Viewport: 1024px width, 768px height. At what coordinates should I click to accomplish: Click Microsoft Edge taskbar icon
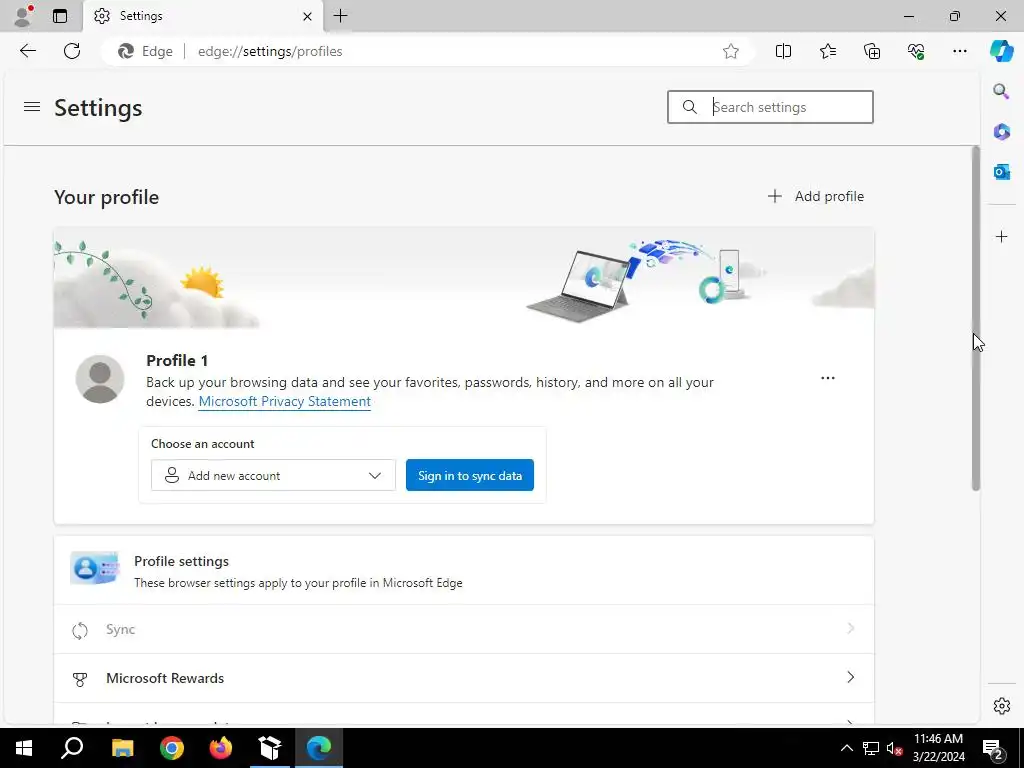pos(319,748)
